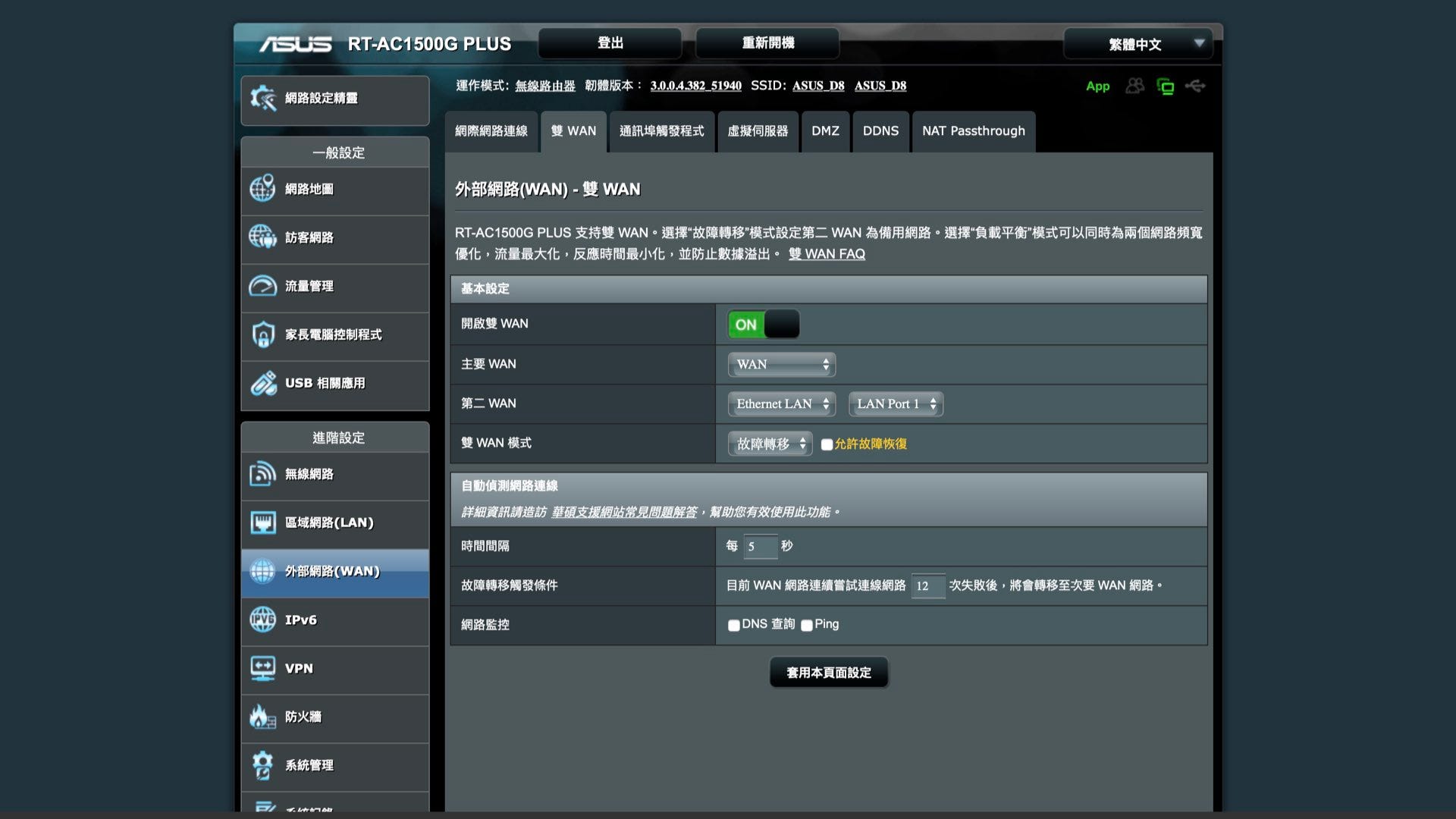Viewport: 1456px width, 819px height.
Task: Select the 雙 WAN tab
Action: [573, 131]
